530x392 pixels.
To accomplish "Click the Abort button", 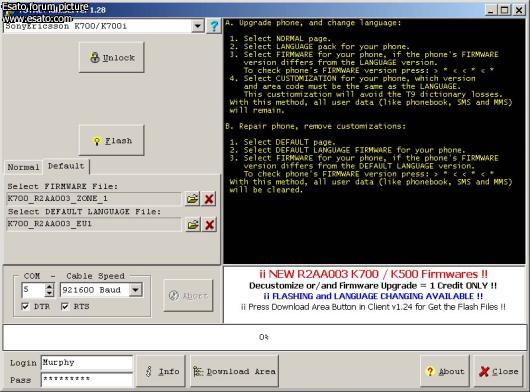I will [188, 295].
